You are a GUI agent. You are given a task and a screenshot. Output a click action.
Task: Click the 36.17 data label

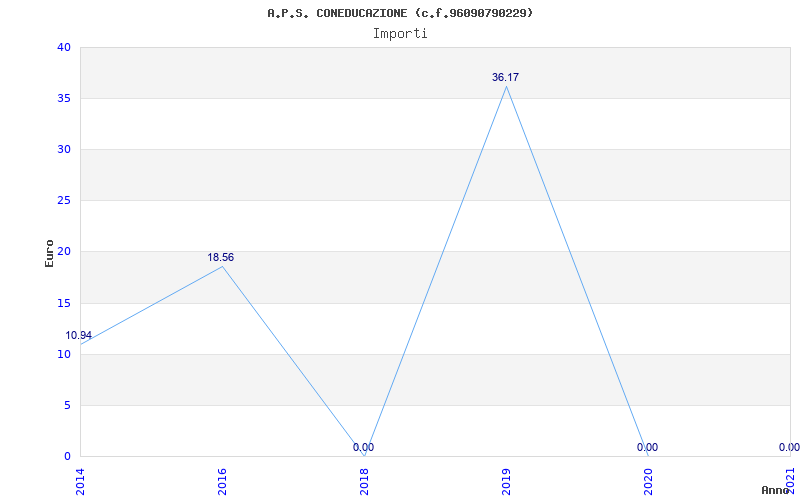click(505, 78)
